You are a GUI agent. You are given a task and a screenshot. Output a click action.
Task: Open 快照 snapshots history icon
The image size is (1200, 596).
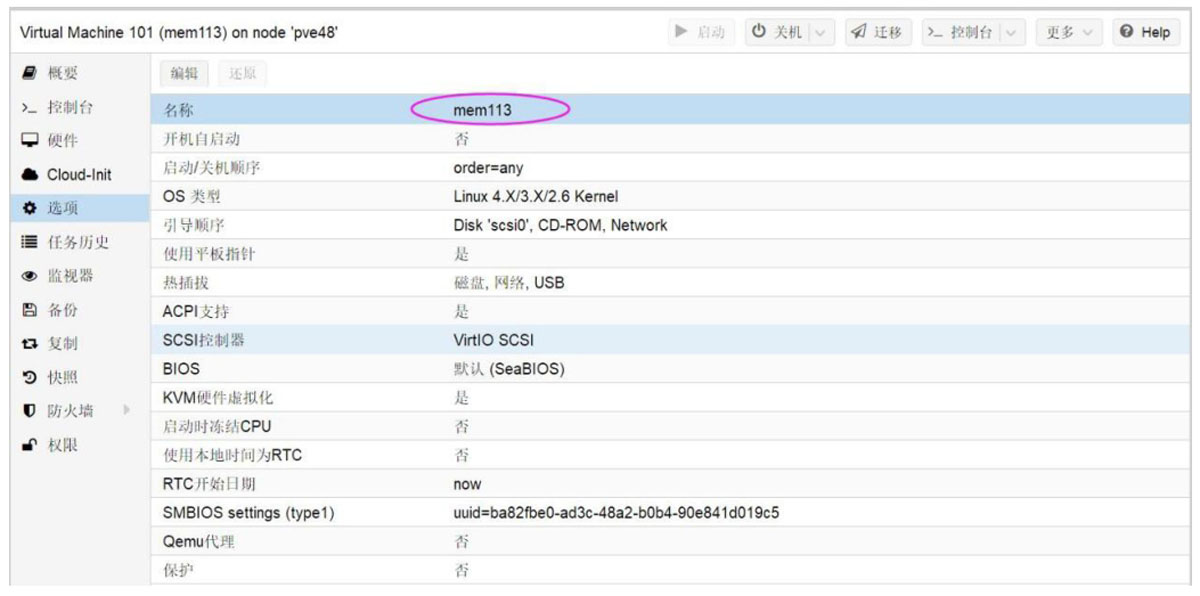29,378
